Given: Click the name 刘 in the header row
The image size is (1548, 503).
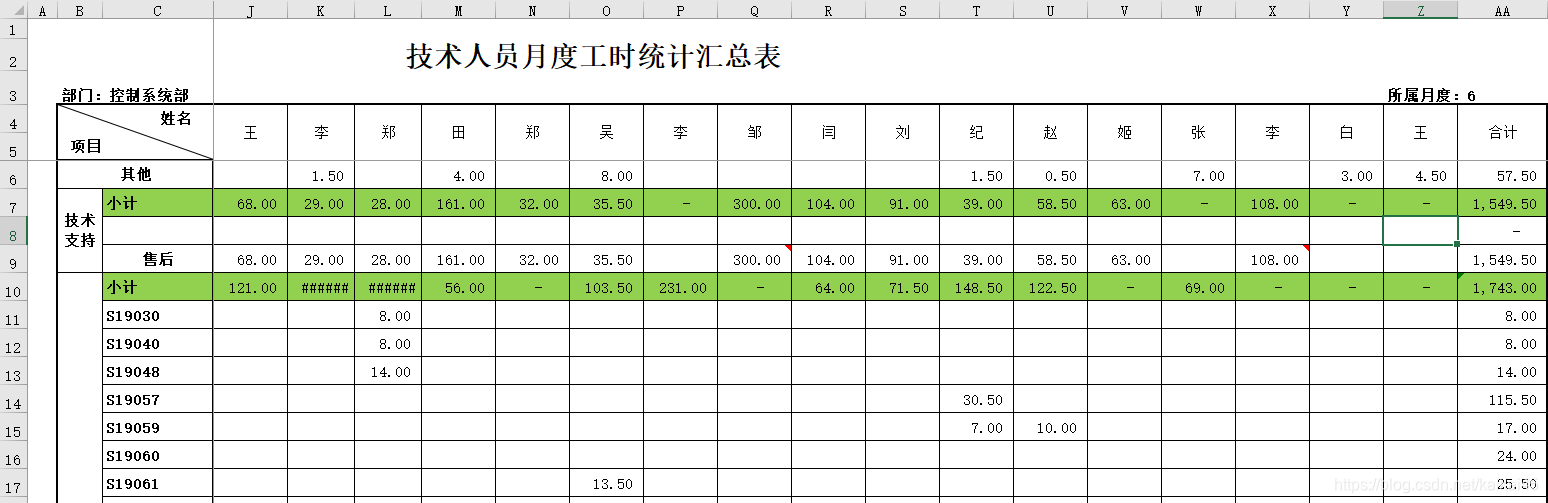Looking at the screenshot, I should [x=902, y=132].
